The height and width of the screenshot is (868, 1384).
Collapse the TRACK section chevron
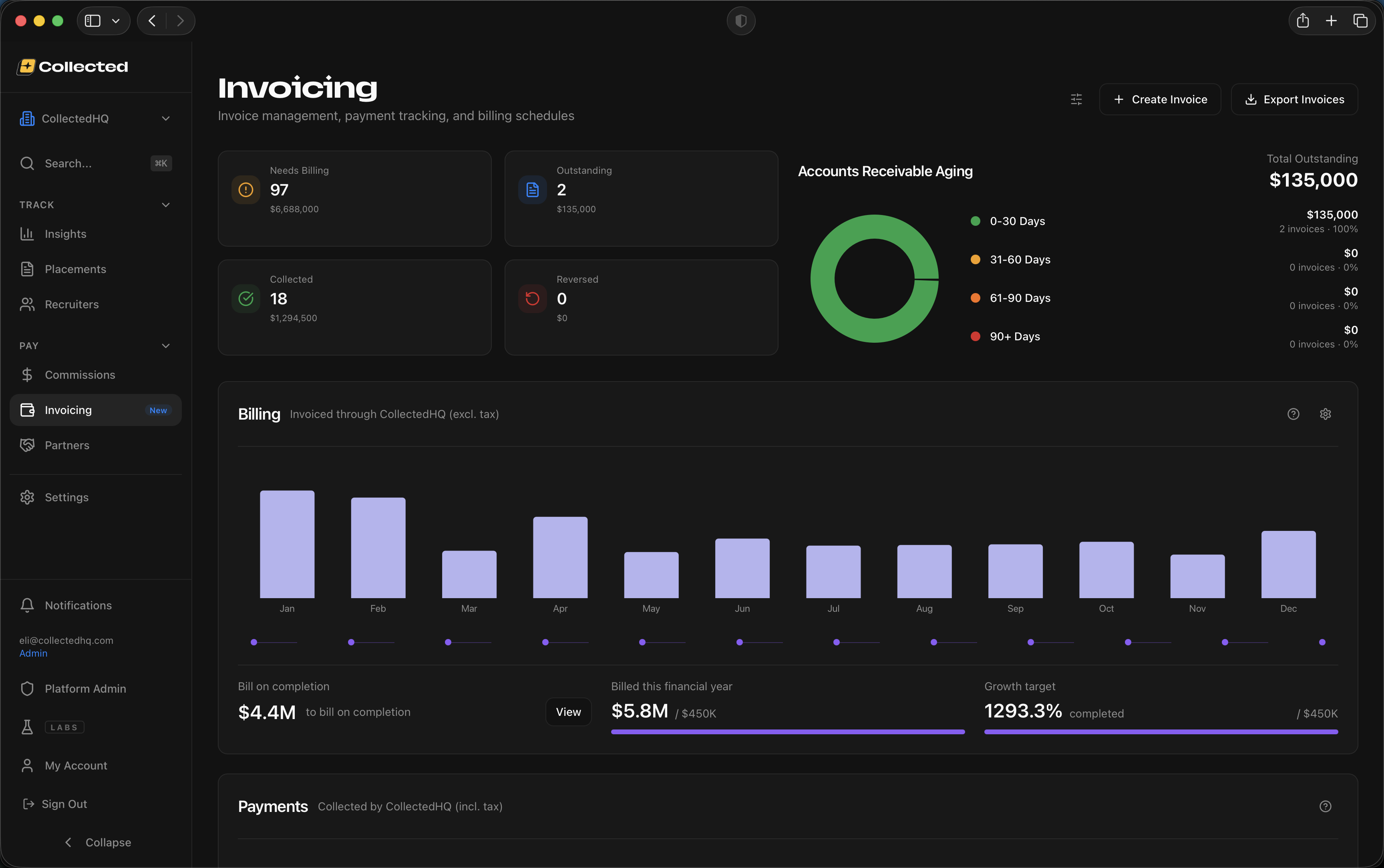[x=165, y=205]
